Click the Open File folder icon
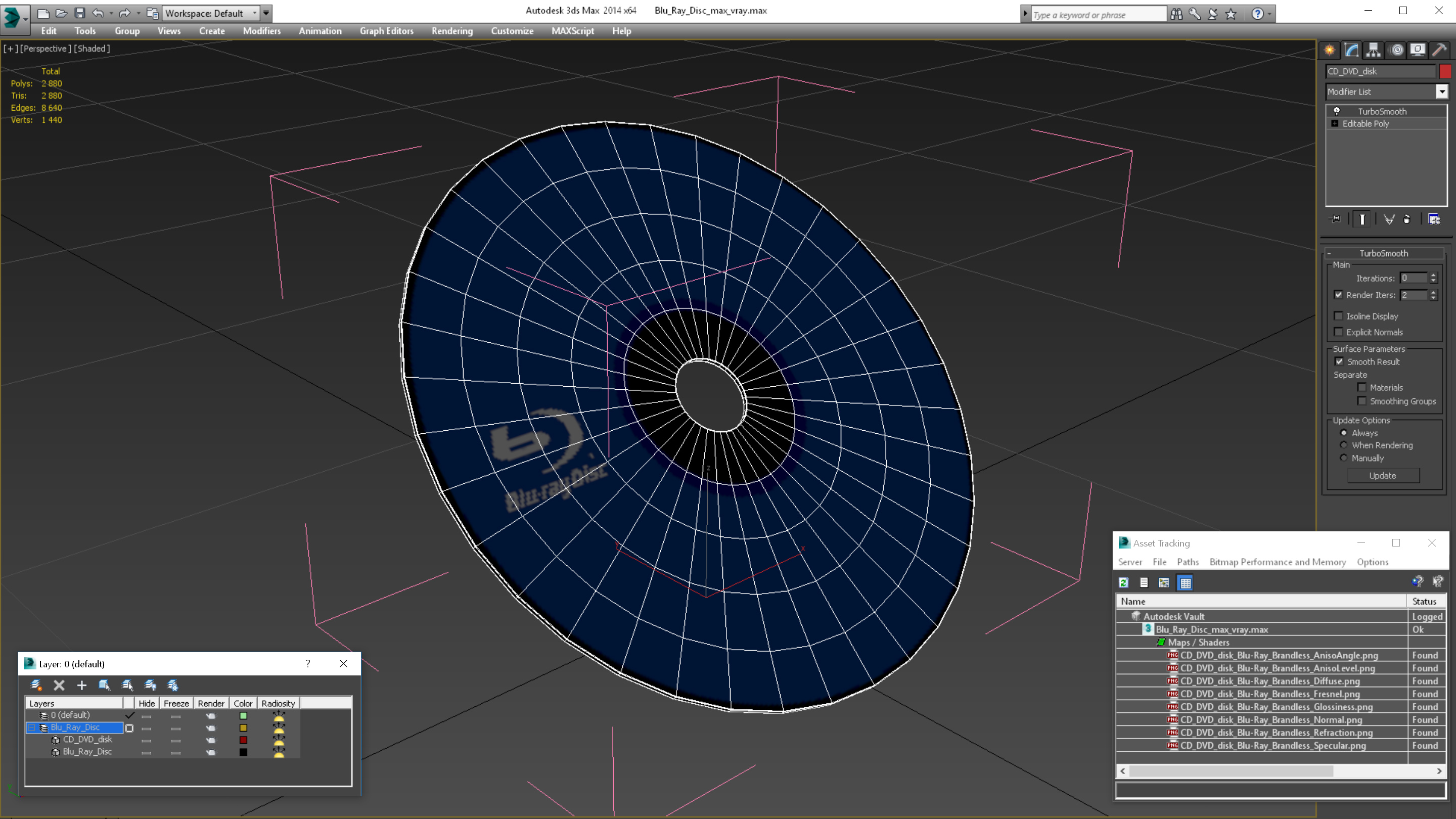 [x=62, y=13]
